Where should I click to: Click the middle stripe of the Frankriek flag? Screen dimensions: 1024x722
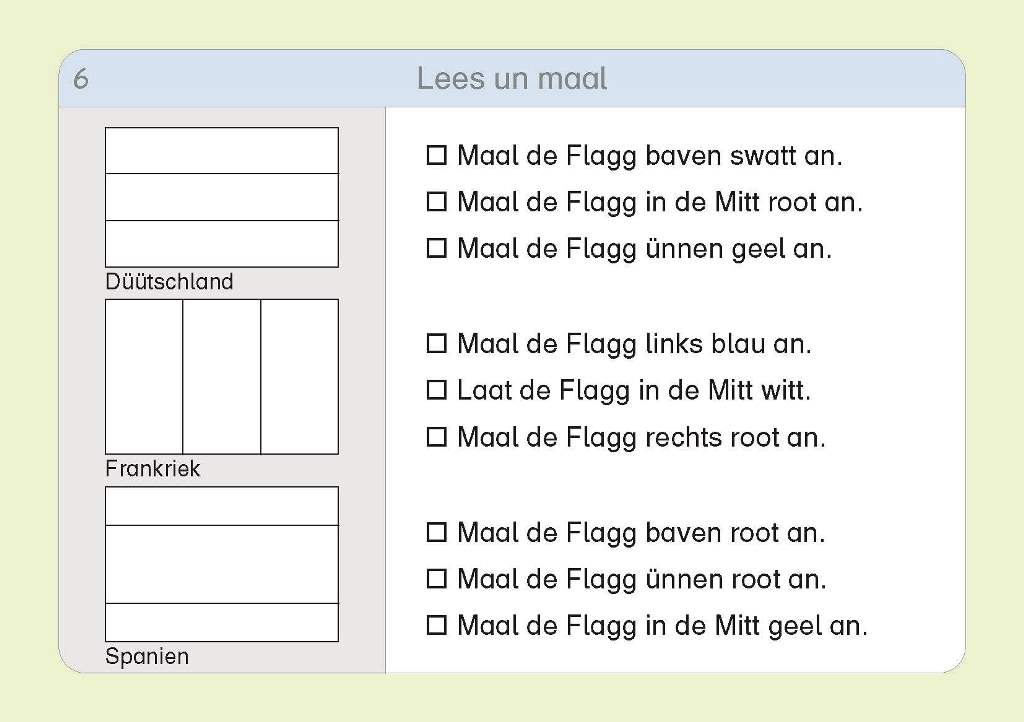(221, 377)
